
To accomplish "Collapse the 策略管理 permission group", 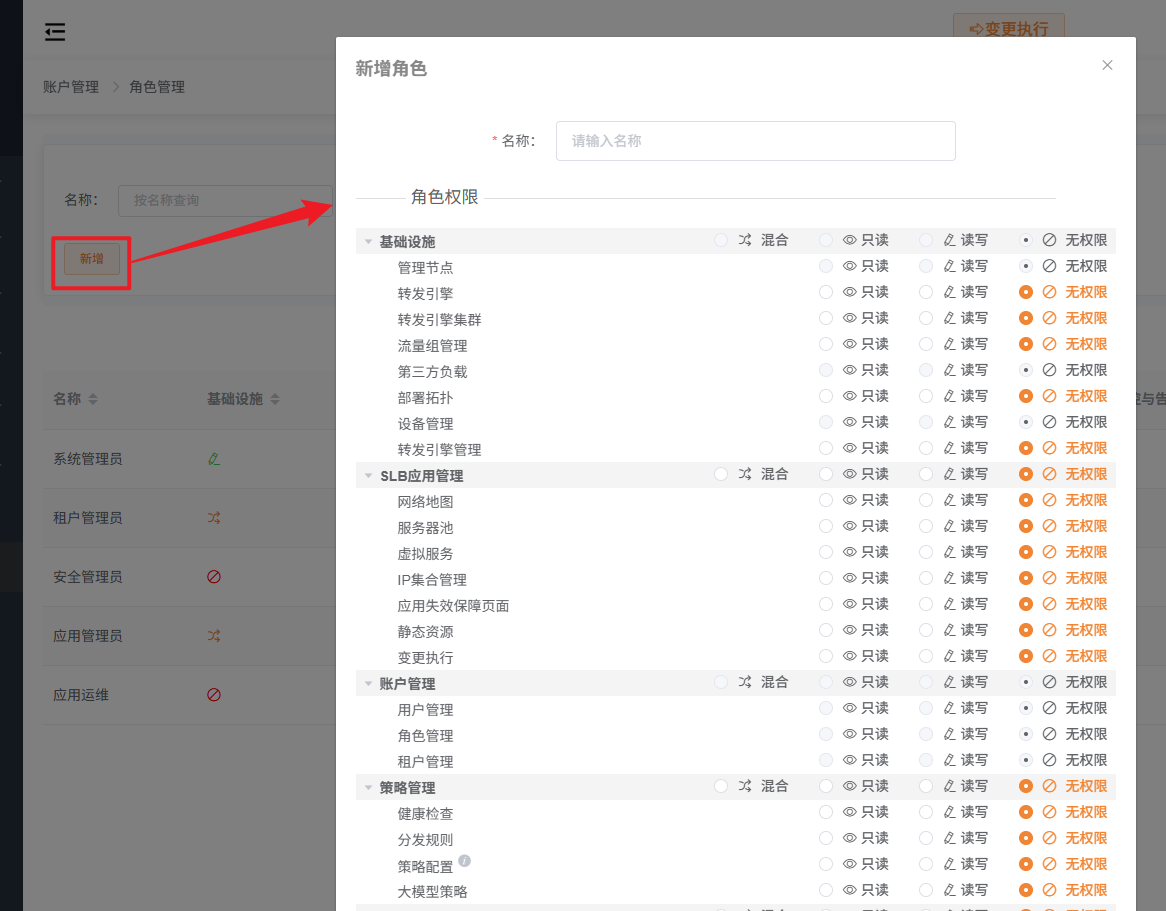I will click(x=368, y=788).
